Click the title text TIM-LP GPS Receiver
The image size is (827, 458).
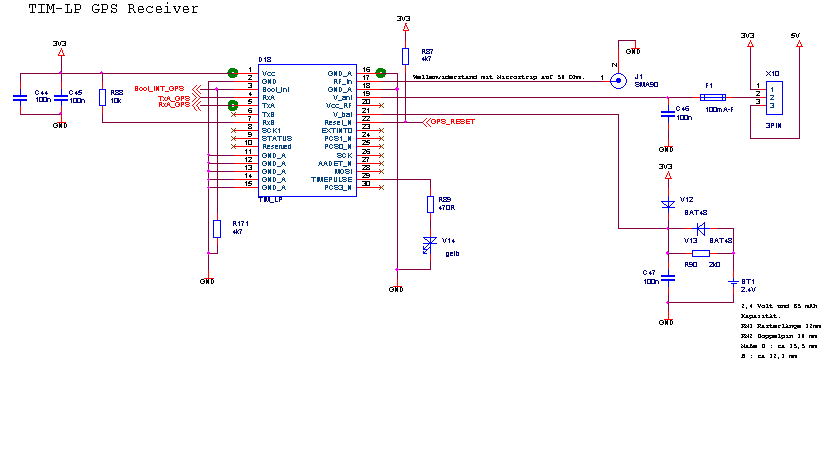click(113, 8)
